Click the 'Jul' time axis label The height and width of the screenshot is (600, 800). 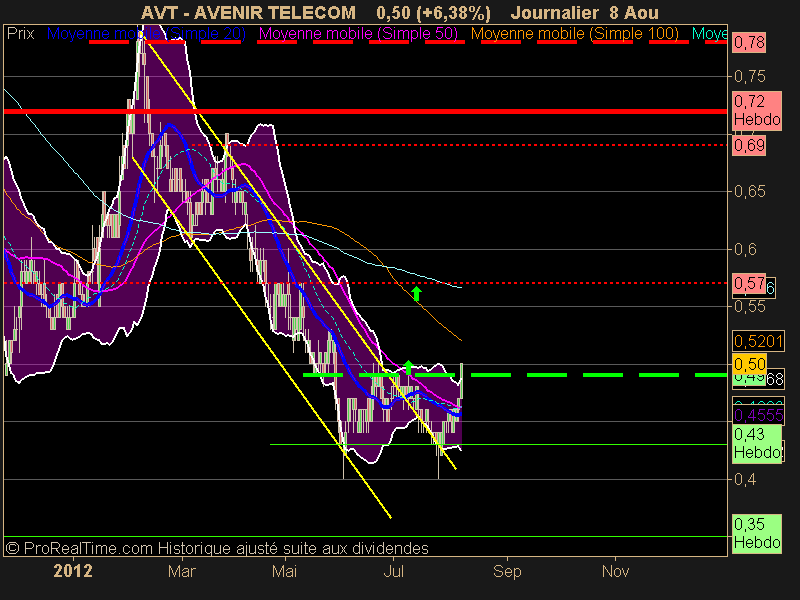(x=393, y=571)
